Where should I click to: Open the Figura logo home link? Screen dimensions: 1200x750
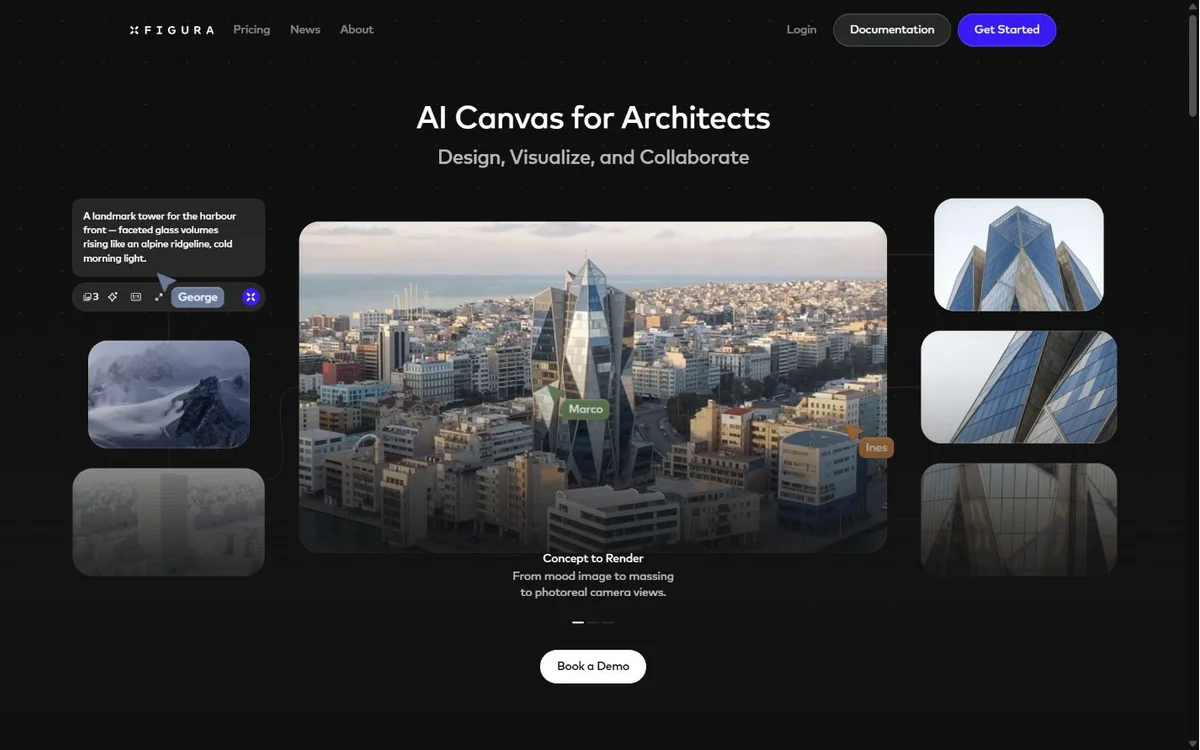coord(172,30)
